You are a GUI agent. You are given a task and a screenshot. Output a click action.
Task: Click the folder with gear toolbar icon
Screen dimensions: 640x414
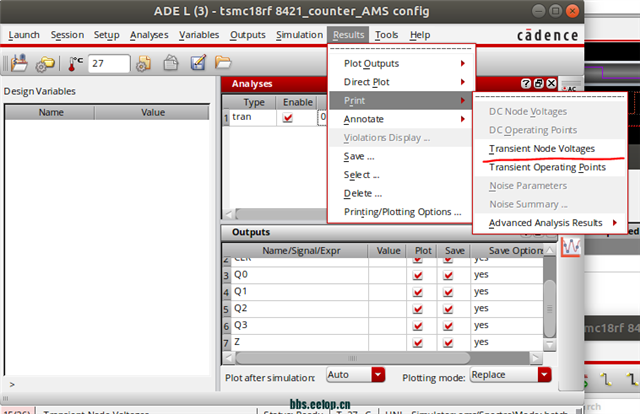46,64
